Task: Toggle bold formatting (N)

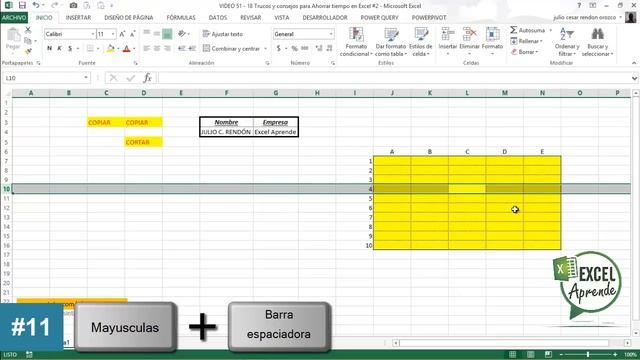Action: [49, 49]
